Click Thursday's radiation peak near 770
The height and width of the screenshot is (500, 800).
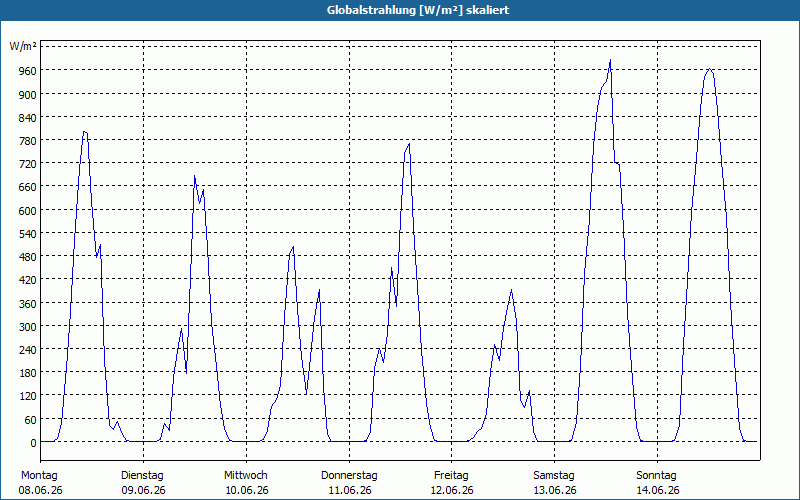409,144
